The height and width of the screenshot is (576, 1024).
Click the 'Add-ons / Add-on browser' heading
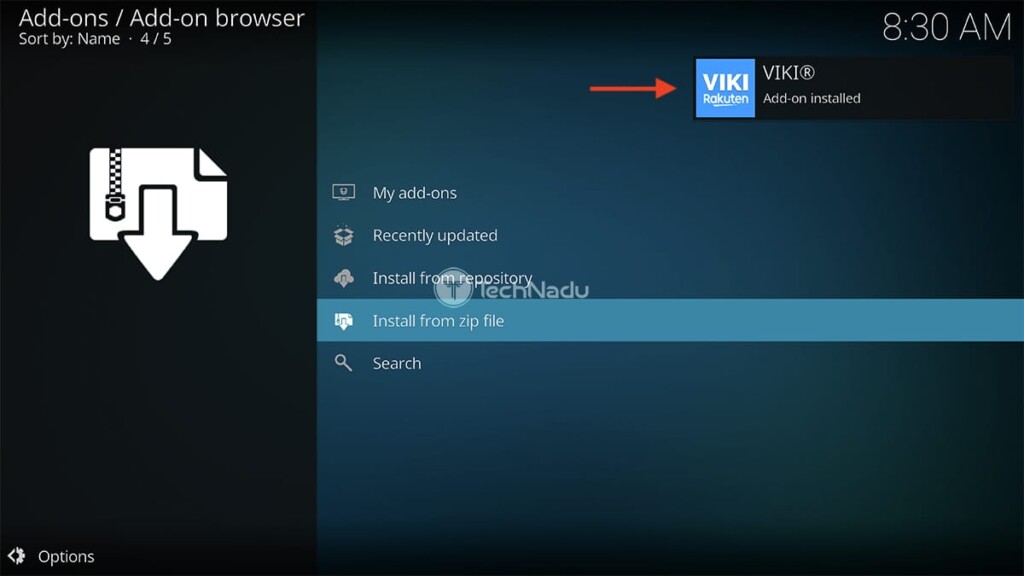point(161,18)
